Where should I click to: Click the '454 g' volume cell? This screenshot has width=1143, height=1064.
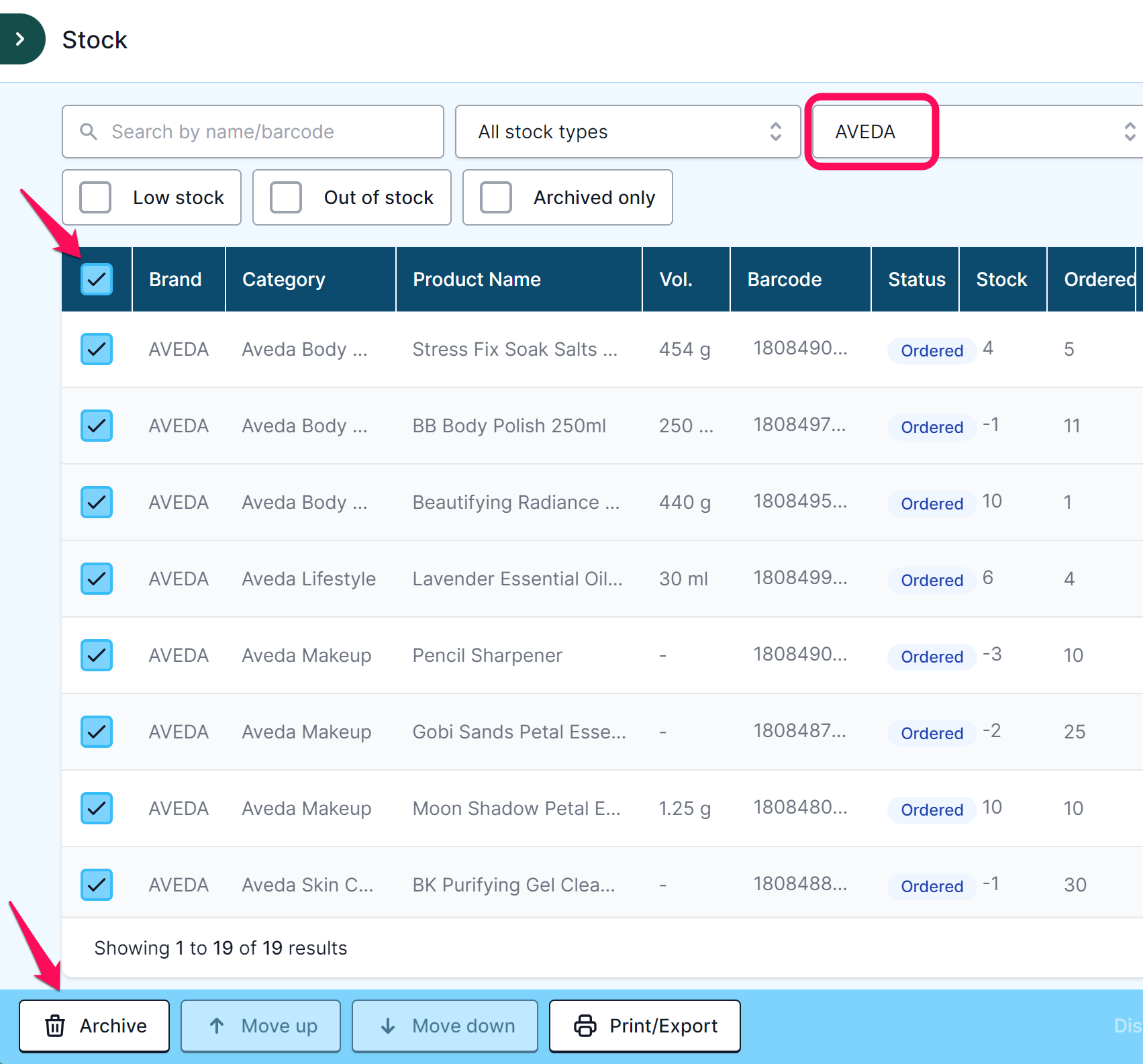coord(685,349)
